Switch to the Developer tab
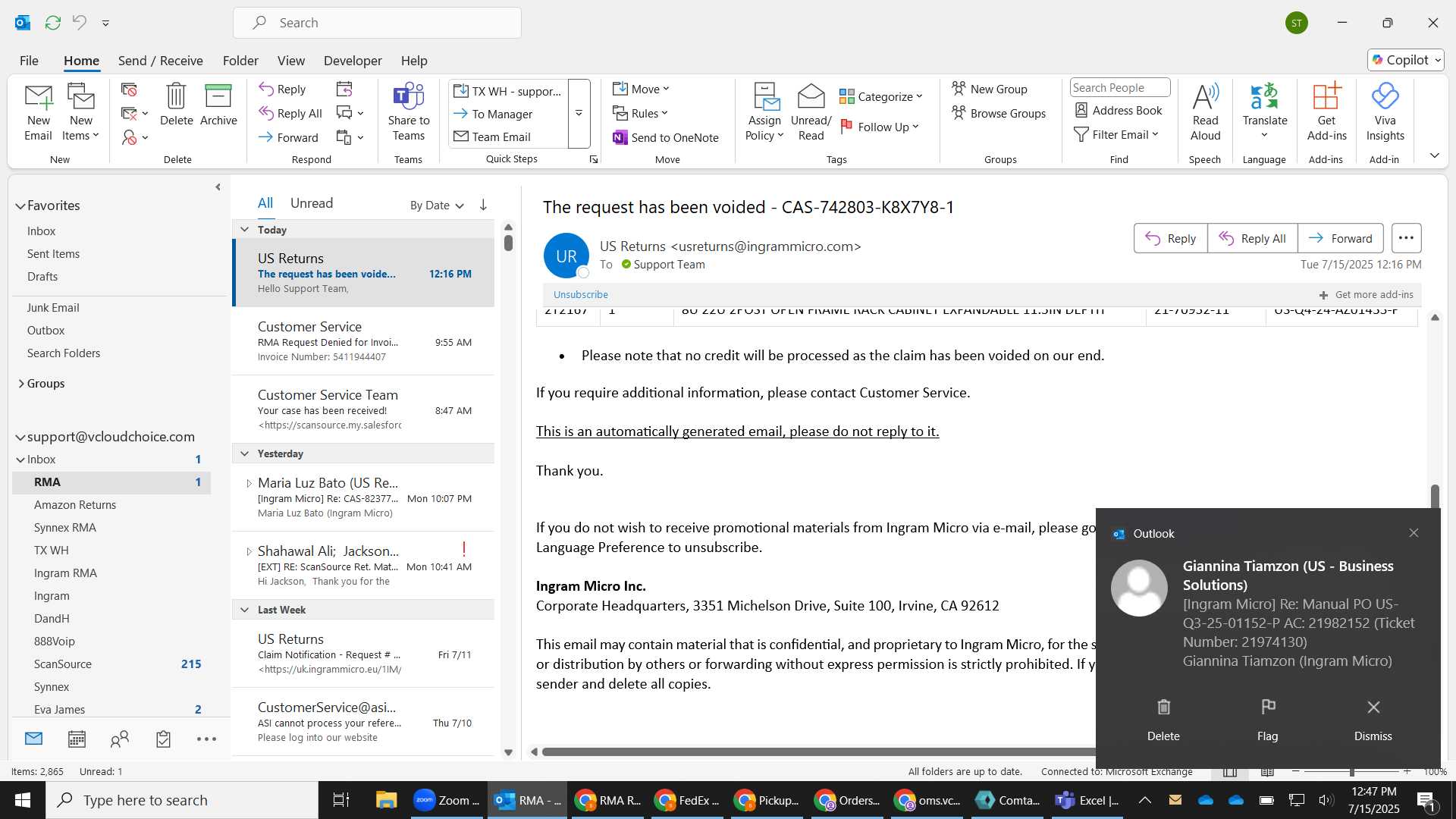 353,61
